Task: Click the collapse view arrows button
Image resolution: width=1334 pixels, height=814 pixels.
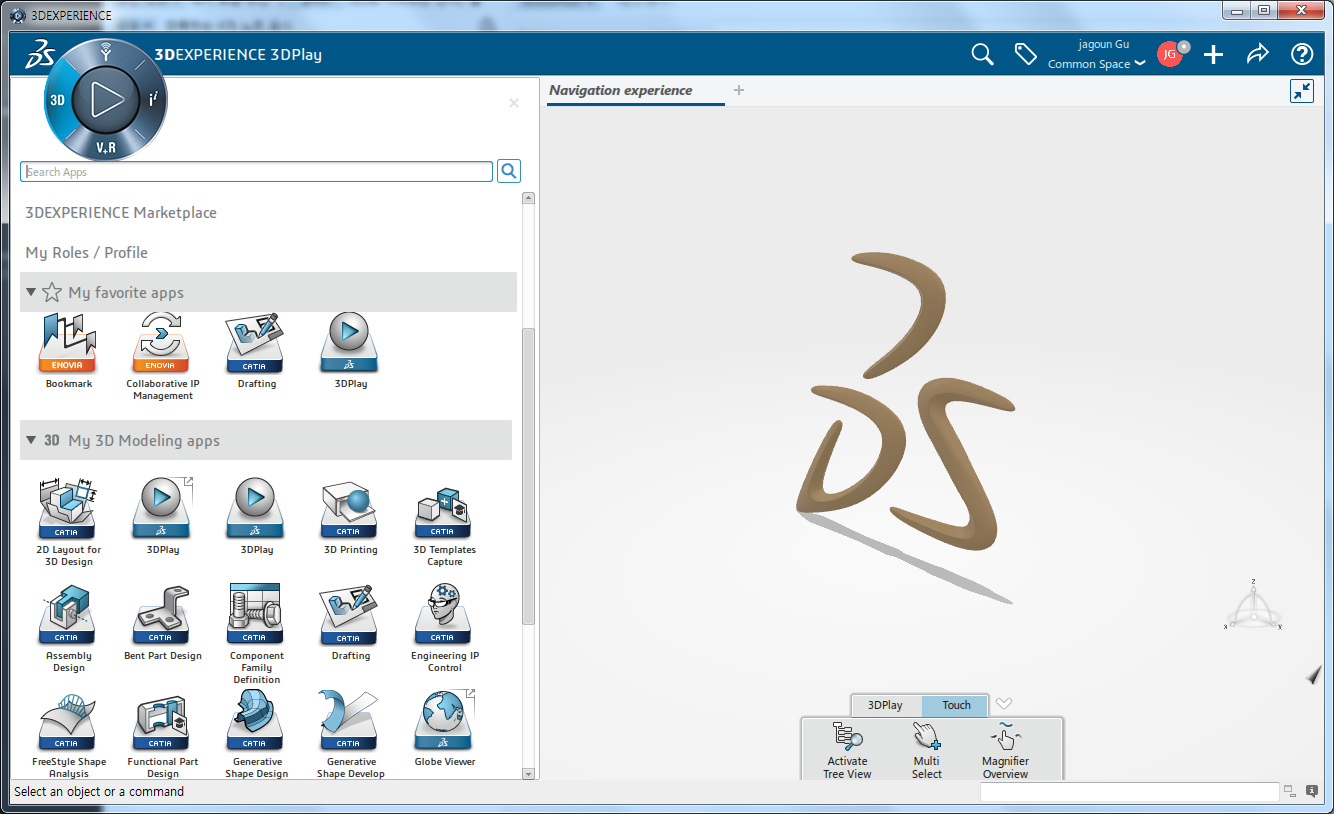Action: coord(1301,91)
